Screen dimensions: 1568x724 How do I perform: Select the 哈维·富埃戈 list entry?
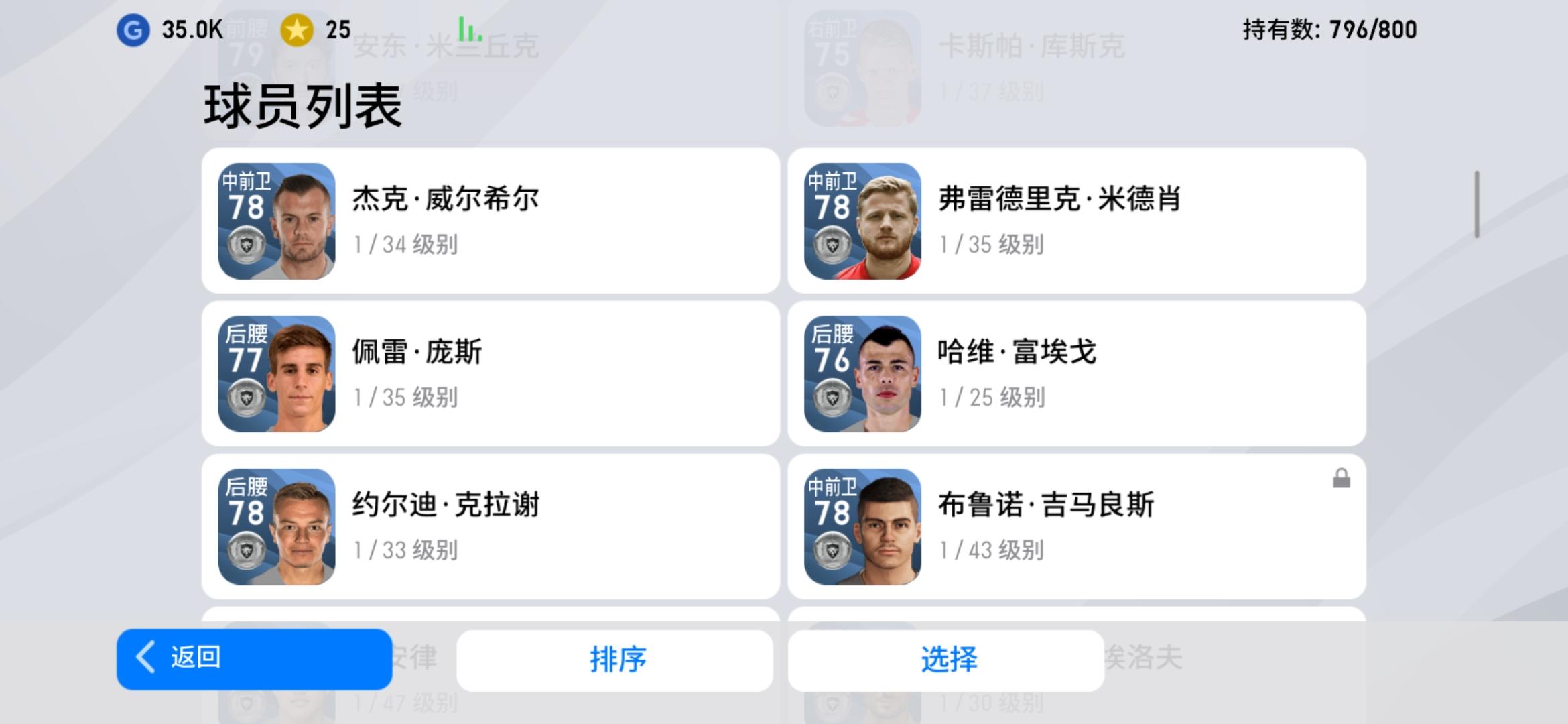(1077, 373)
